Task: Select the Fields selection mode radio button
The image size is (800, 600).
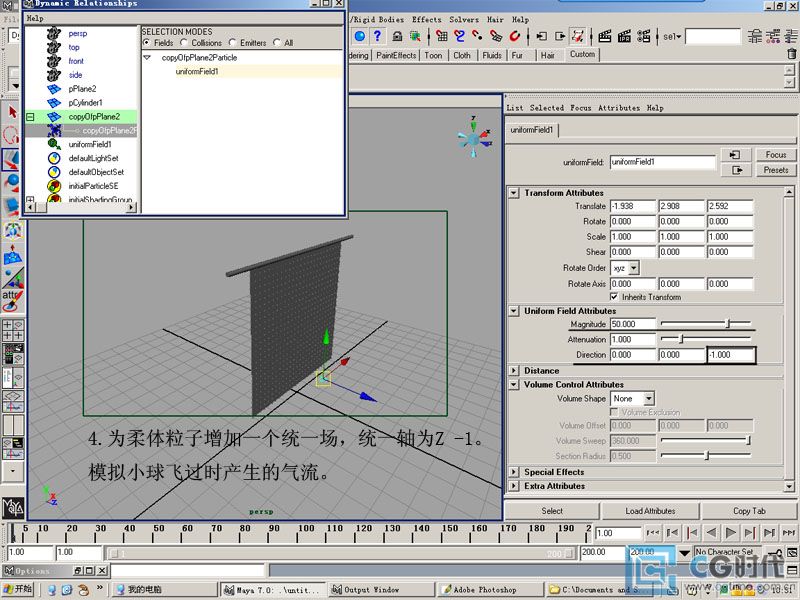Action: (x=146, y=43)
